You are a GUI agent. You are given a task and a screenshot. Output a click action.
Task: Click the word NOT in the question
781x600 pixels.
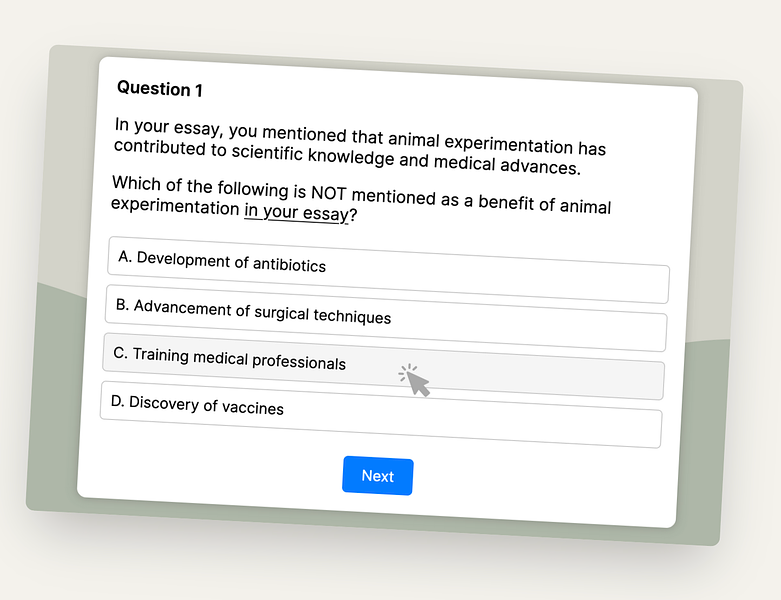pyautogui.click(x=329, y=192)
